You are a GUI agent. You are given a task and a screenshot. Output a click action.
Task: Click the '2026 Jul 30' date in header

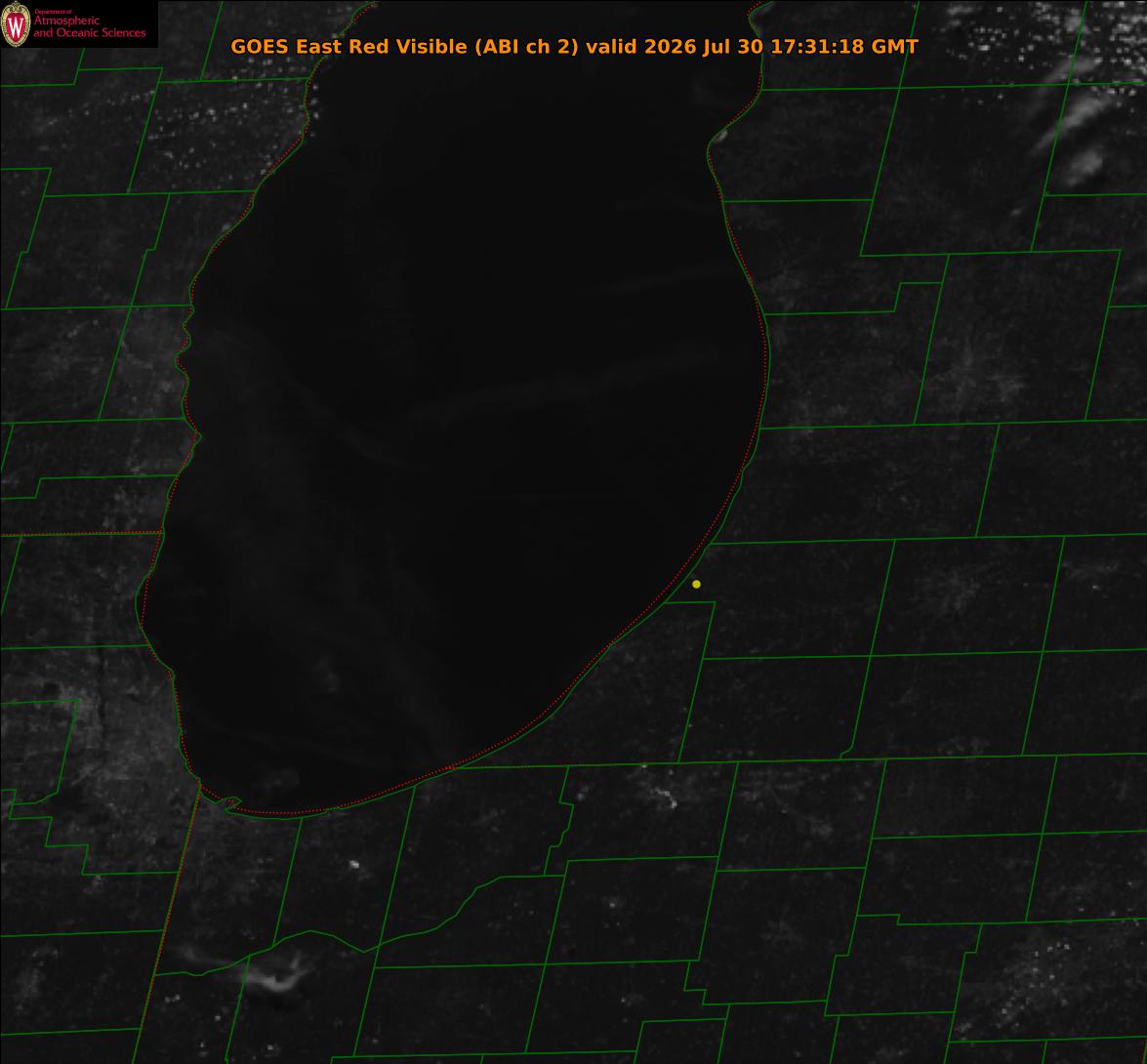[x=705, y=47]
